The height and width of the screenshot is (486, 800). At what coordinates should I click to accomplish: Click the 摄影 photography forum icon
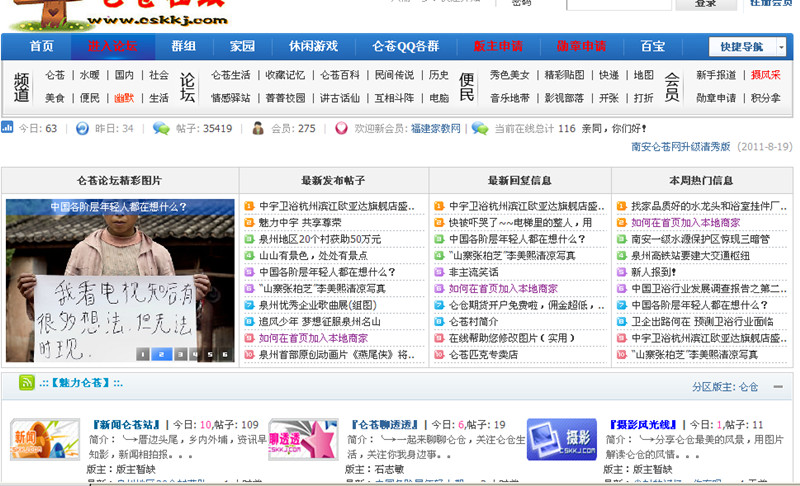562,440
